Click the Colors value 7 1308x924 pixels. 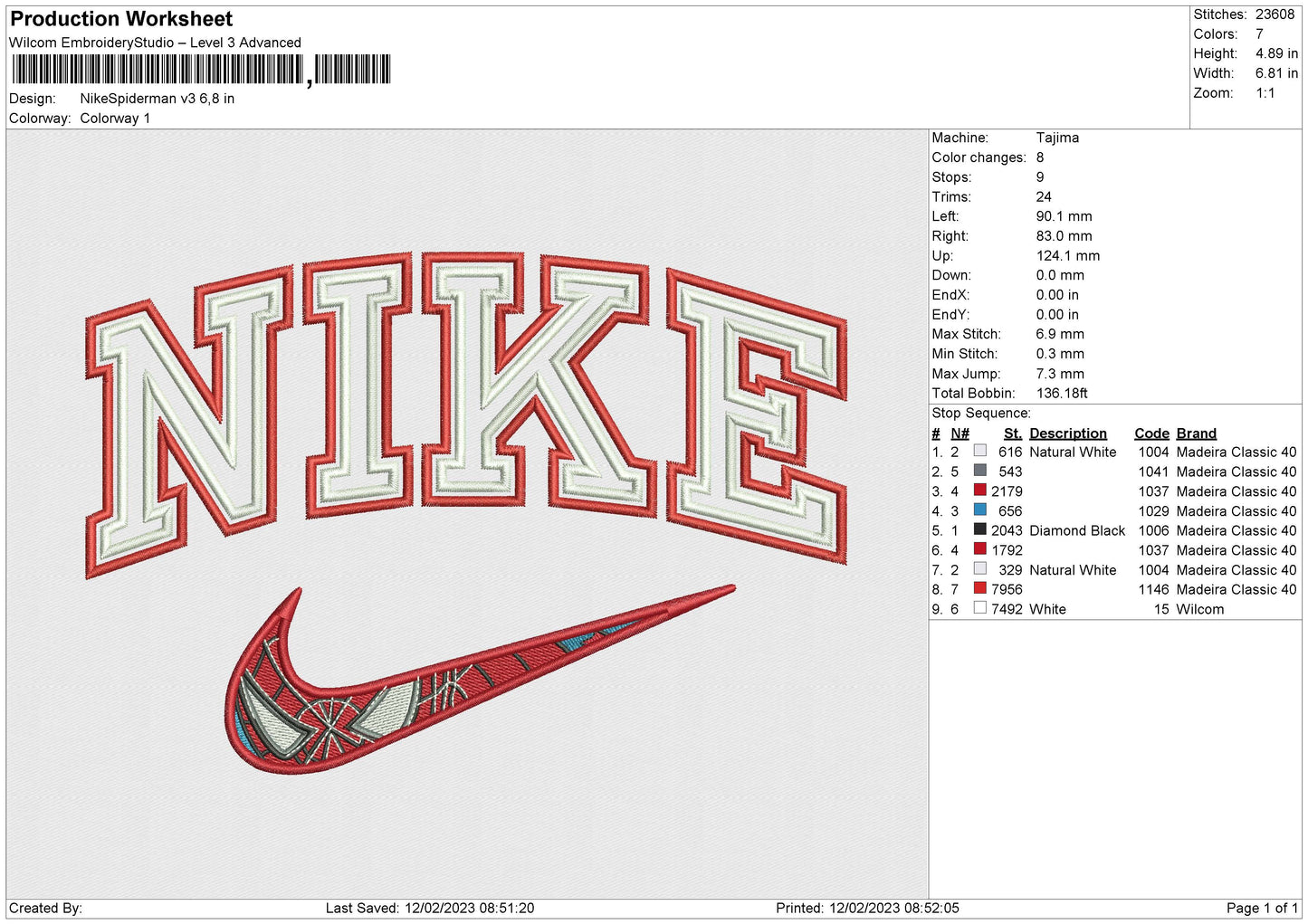point(1259,34)
